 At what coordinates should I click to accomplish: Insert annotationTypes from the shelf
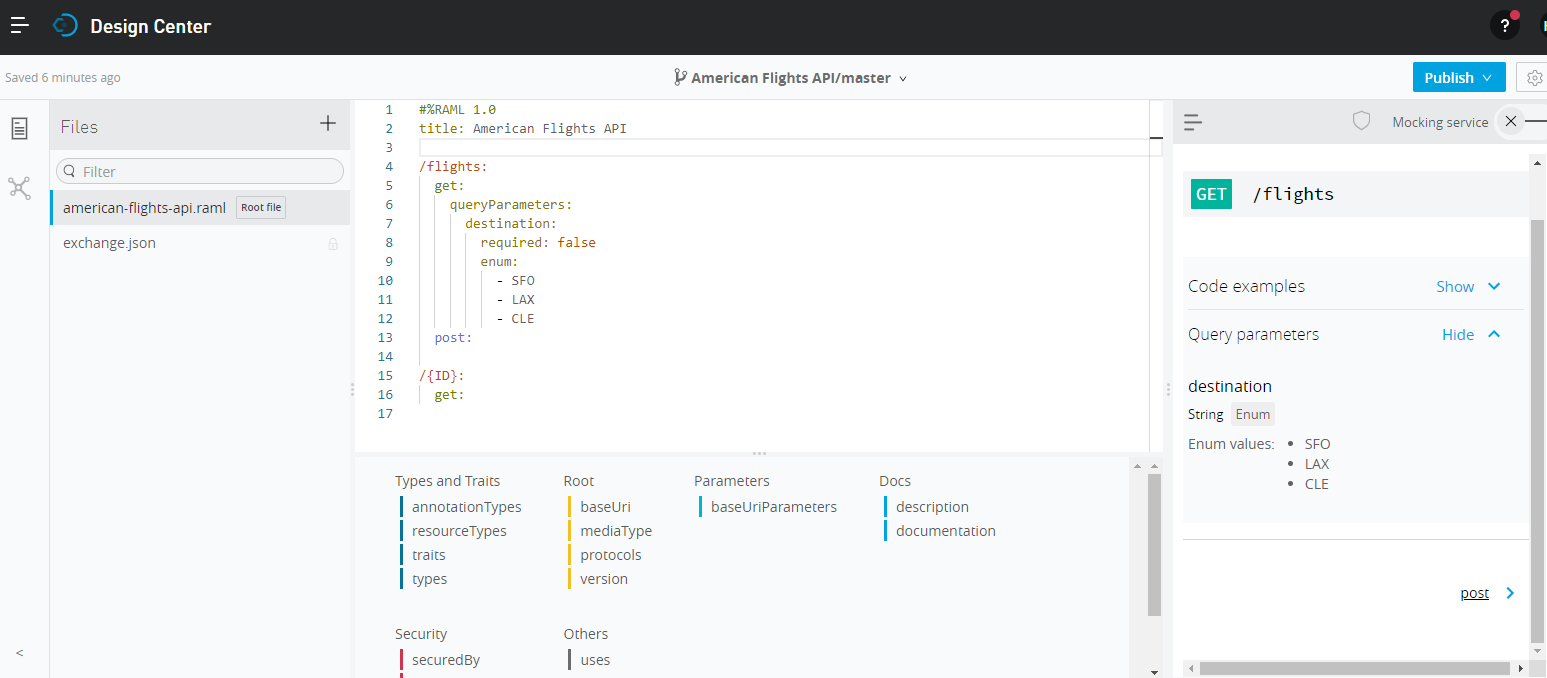pos(466,507)
